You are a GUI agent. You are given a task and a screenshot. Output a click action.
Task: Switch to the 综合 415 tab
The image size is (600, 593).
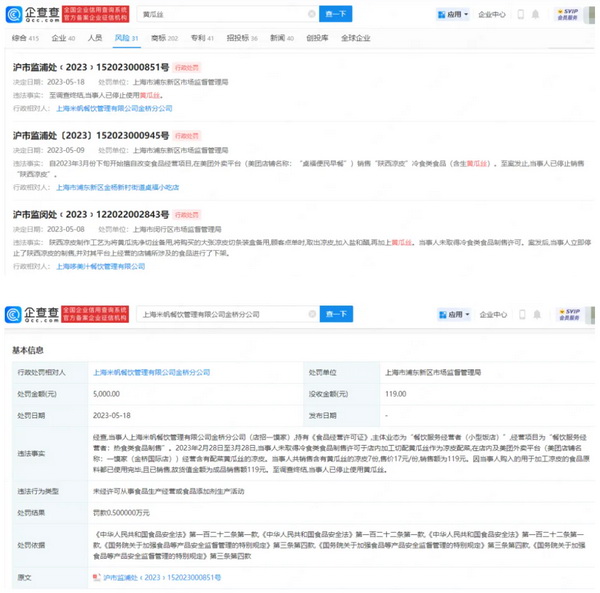25,38
